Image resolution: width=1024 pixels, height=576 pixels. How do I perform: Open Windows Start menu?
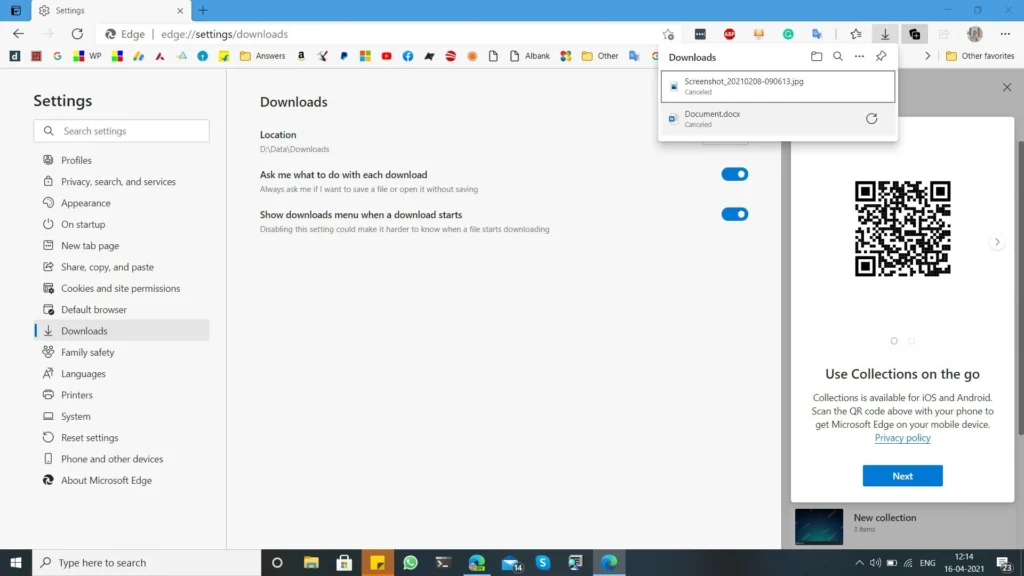pyautogui.click(x=16, y=563)
